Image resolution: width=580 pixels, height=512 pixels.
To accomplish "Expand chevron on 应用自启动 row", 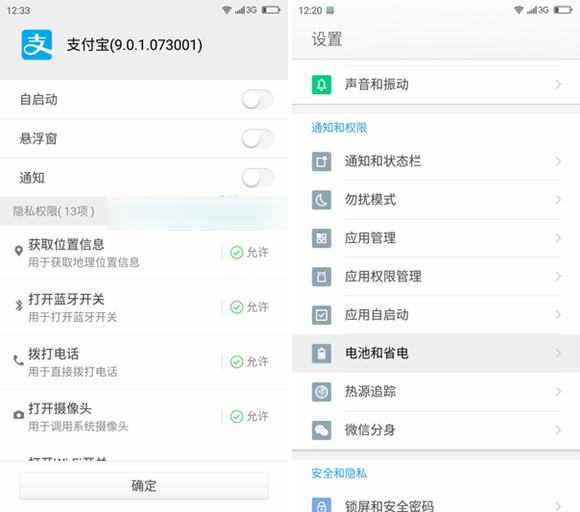I will [x=558, y=315].
